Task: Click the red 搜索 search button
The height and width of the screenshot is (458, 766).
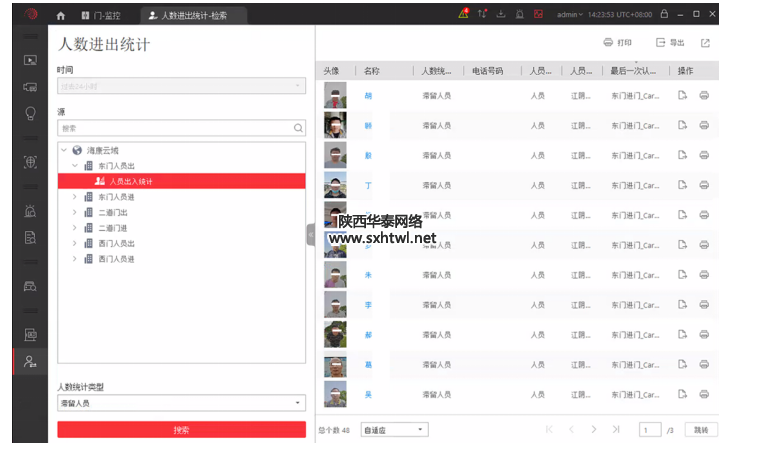Action: click(x=181, y=429)
